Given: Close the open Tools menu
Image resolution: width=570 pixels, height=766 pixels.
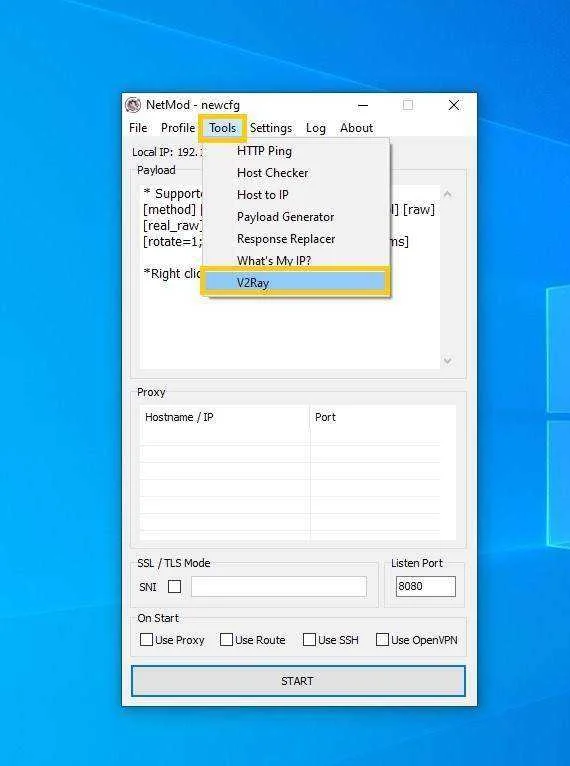Looking at the screenshot, I should (223, 128).
